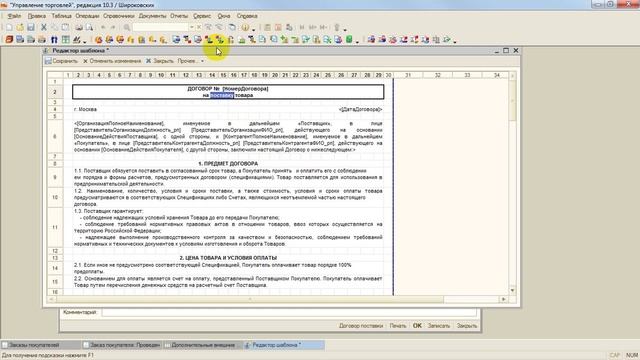This screenshot has height=360, width=640.
Task: Open the search field dropdown arrow
Action: (x=191, y=27)
